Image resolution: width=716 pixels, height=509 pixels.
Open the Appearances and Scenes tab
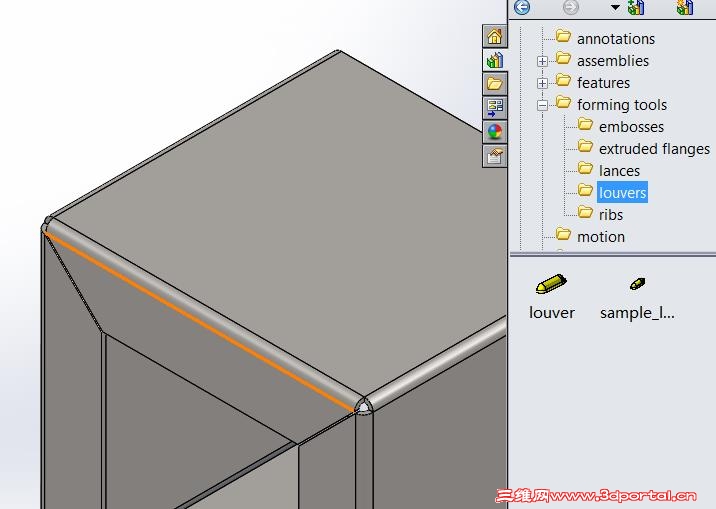(495, 131)
